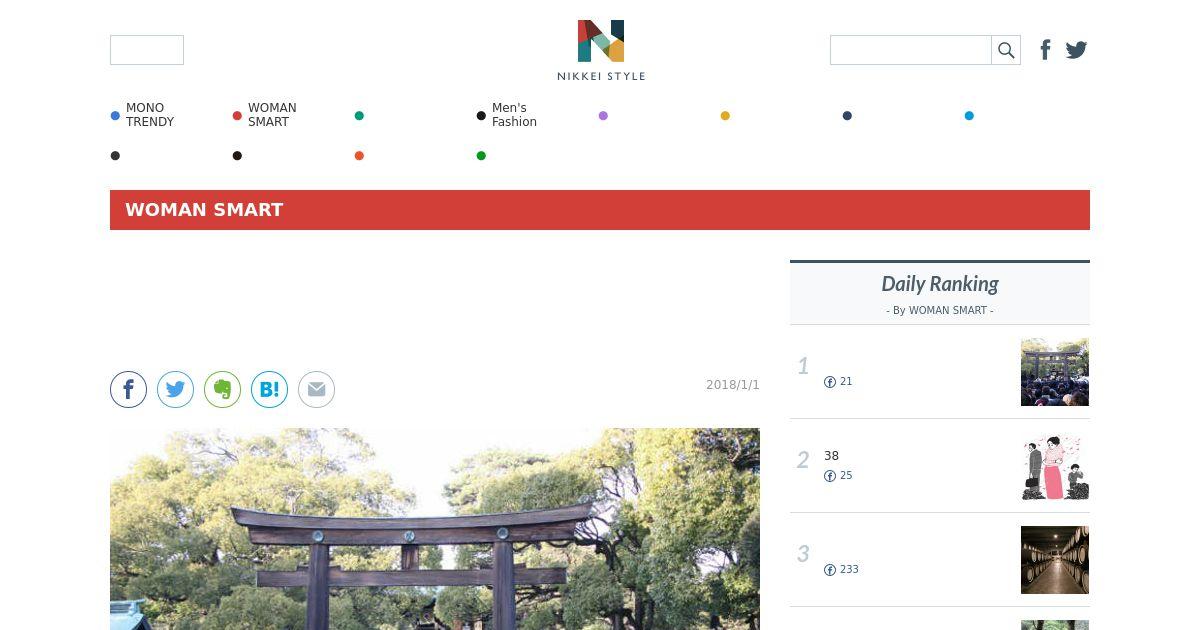
Task: Click the WOMAN SMART red banner title
Action: (204, 210)
